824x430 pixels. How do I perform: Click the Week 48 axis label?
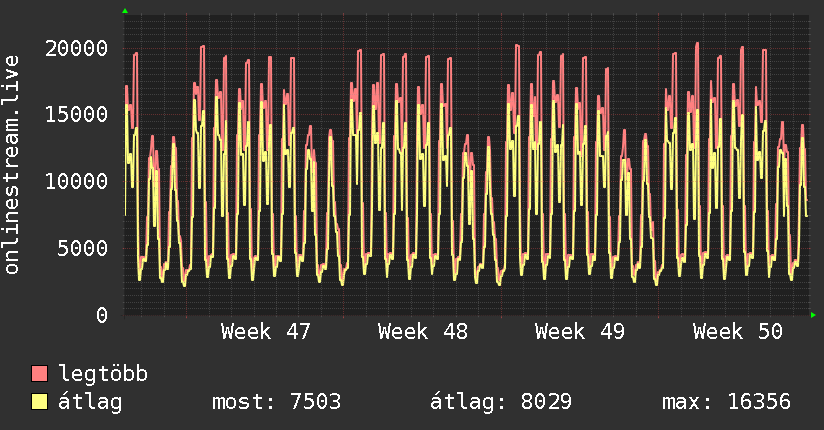tap(423, 332)
